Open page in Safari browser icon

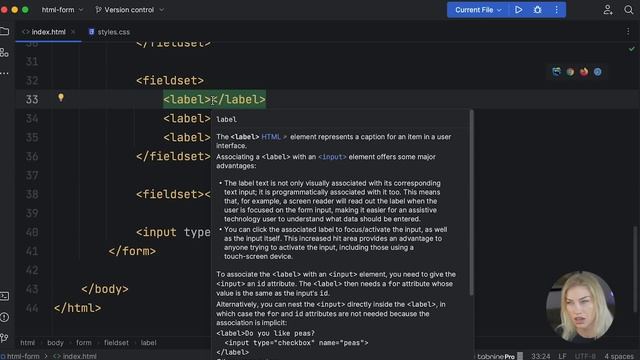click(x=598, y=72)
